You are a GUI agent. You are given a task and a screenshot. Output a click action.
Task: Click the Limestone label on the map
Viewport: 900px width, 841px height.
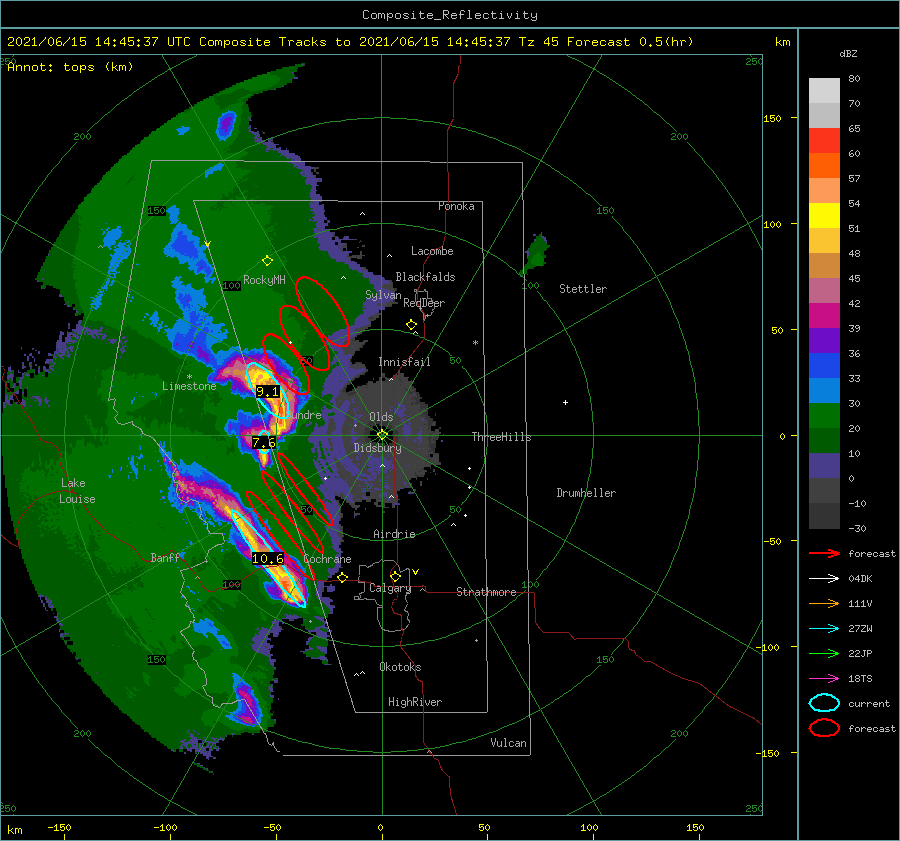click(x=189, y=386)
